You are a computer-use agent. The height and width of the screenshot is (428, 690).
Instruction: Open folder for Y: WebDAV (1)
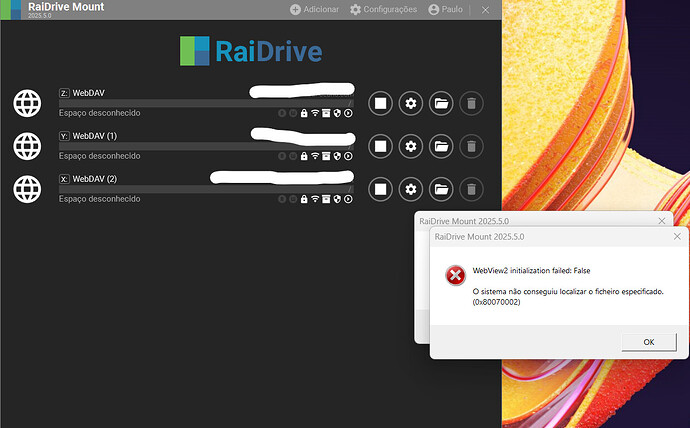(441, 146)
